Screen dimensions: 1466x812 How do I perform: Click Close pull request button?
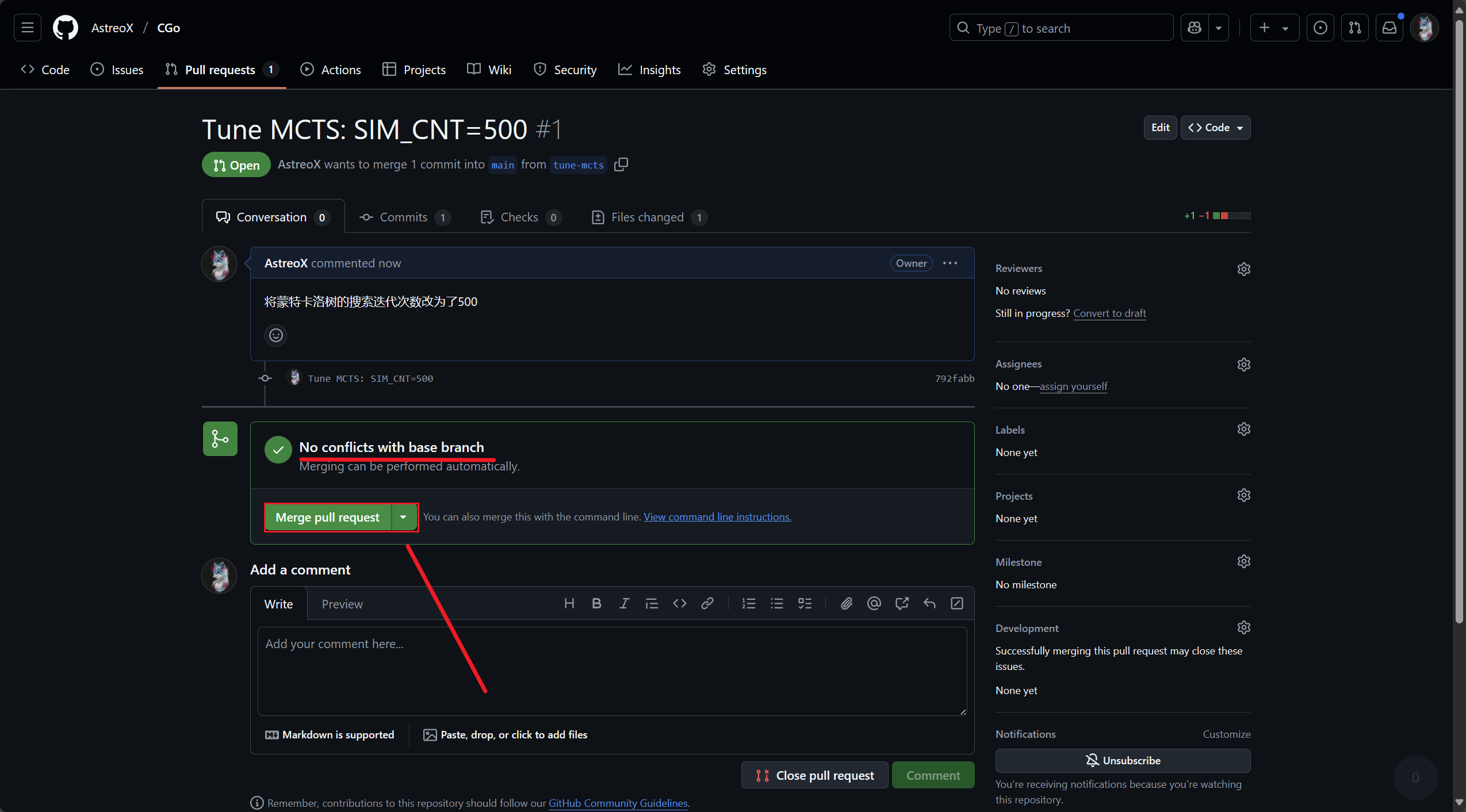814,775
